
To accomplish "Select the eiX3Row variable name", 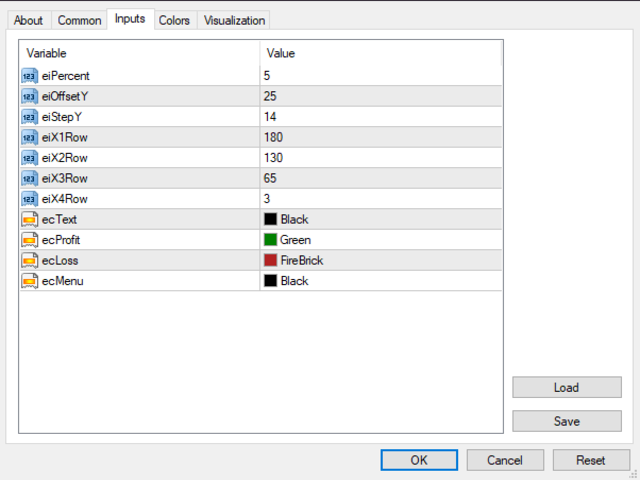I will point(64,178).
